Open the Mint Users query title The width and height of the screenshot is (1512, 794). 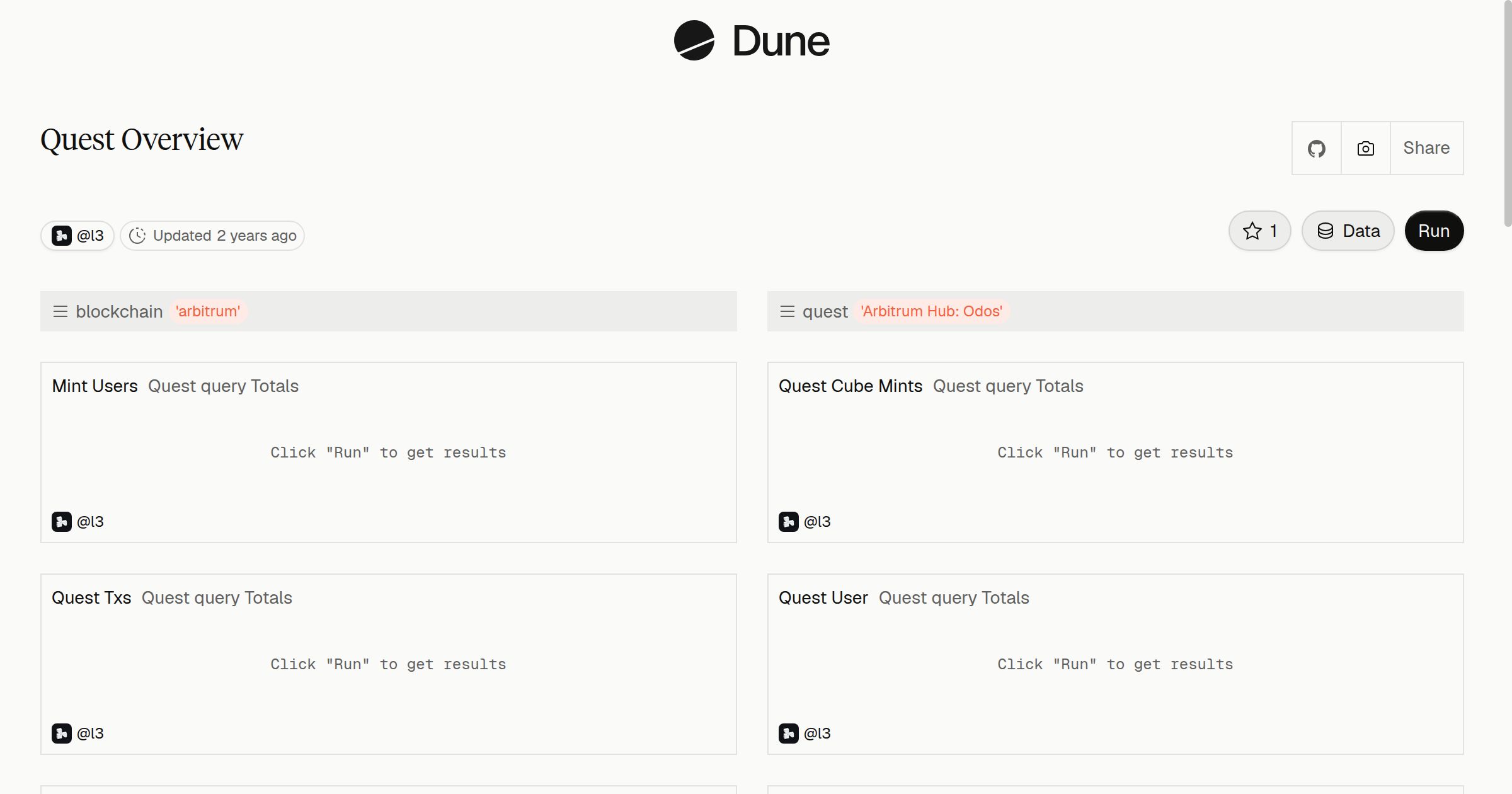click(x=94, y=386)
